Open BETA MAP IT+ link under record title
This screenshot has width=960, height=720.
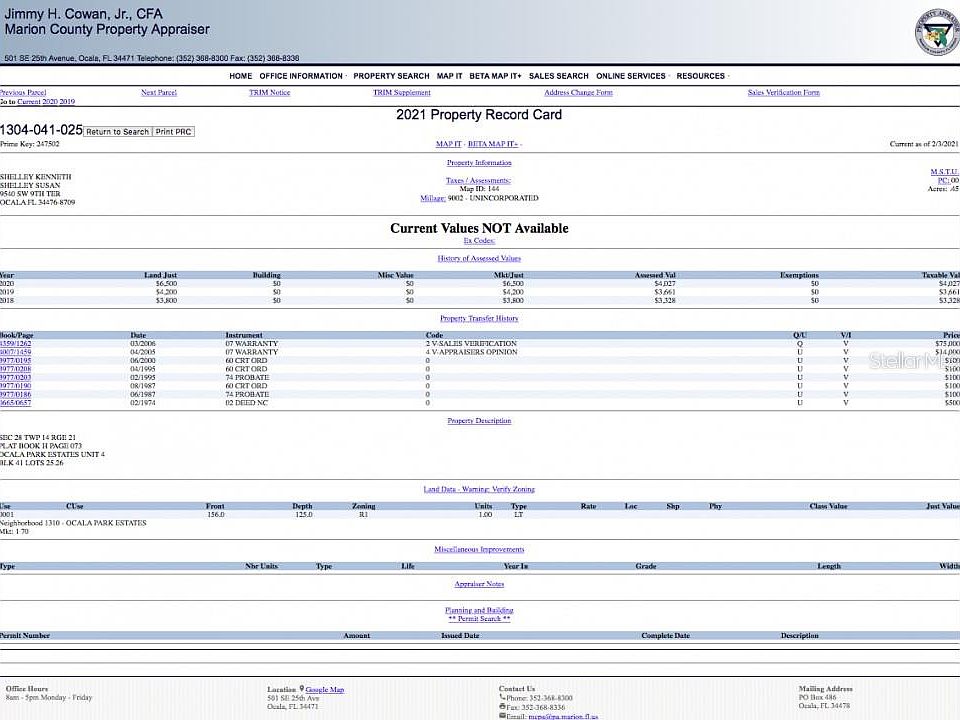tap(493, 144)
